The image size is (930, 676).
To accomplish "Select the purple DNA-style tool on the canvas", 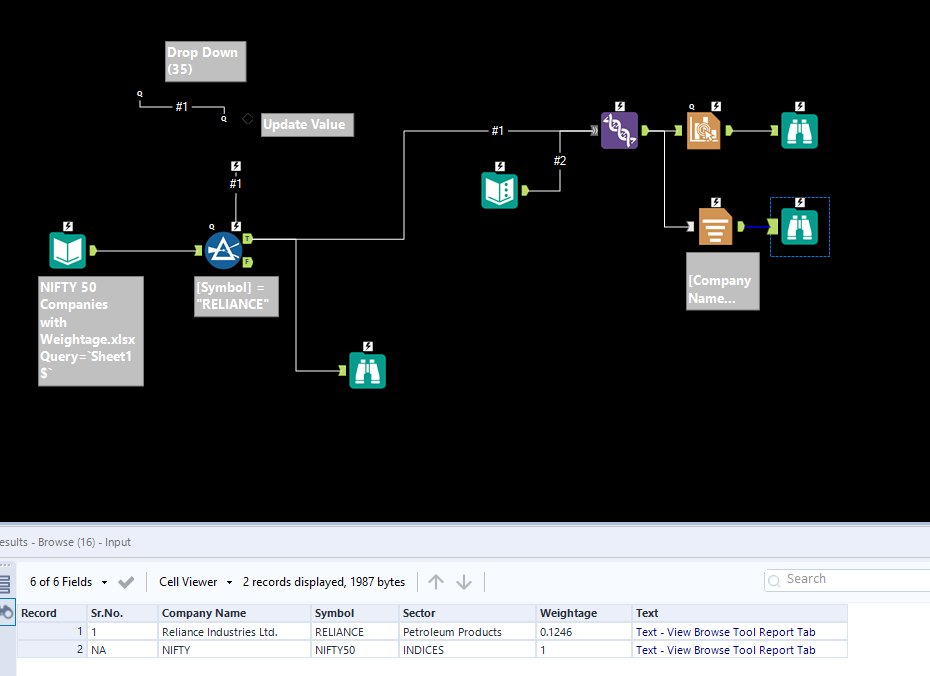I will pos(619,130).
